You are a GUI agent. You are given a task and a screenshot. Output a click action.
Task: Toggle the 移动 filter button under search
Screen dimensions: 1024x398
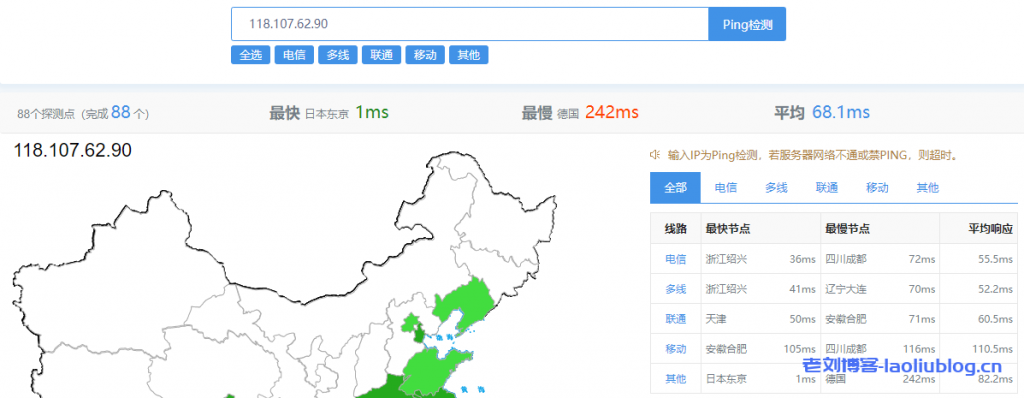[425, 55]
